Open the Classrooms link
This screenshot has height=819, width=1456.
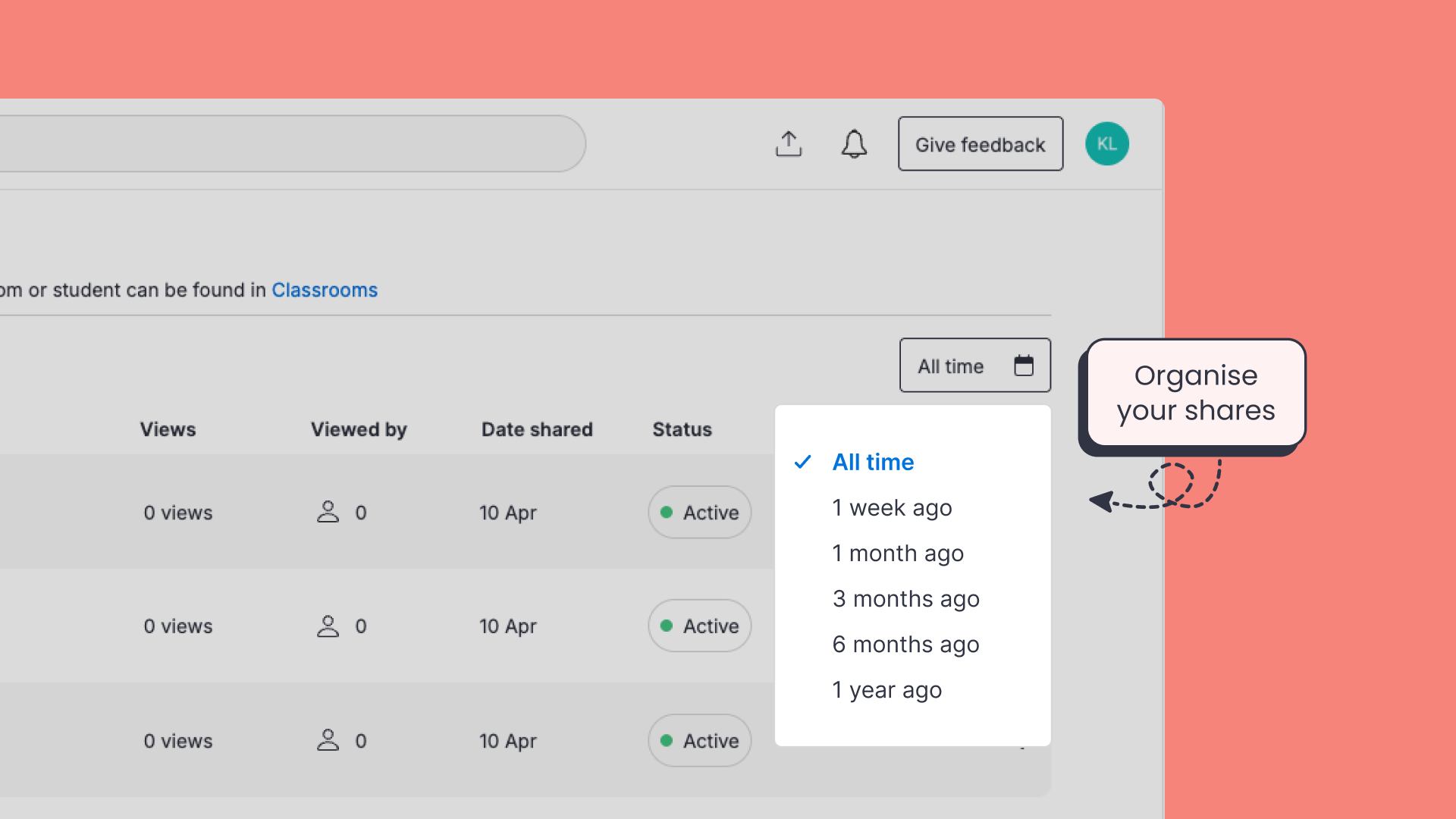325,290
